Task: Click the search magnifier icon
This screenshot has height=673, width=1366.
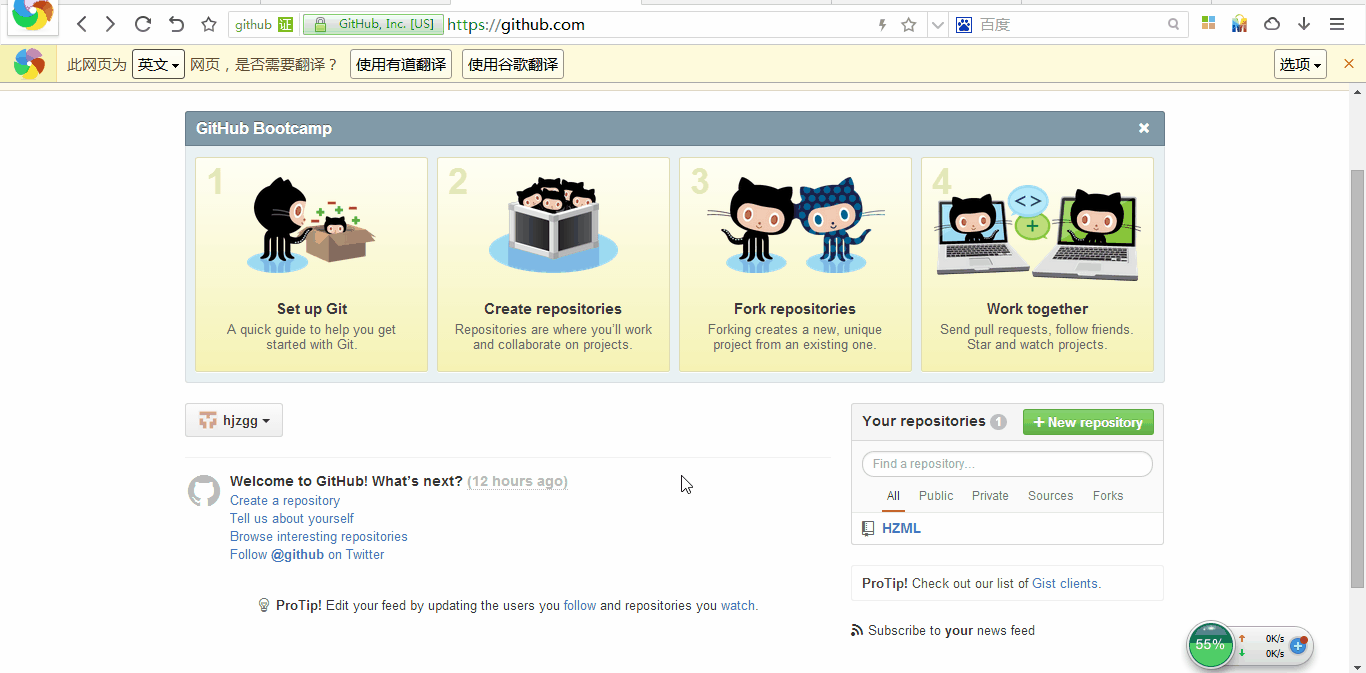Action: pyautogui.click(x=1174, y=25)
